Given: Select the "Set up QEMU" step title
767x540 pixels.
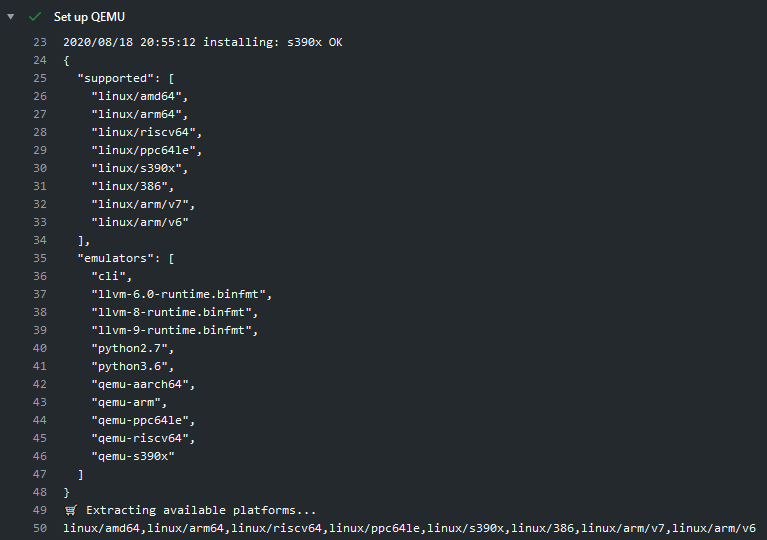Looking at the screenshot, I should tap(90, 17).
